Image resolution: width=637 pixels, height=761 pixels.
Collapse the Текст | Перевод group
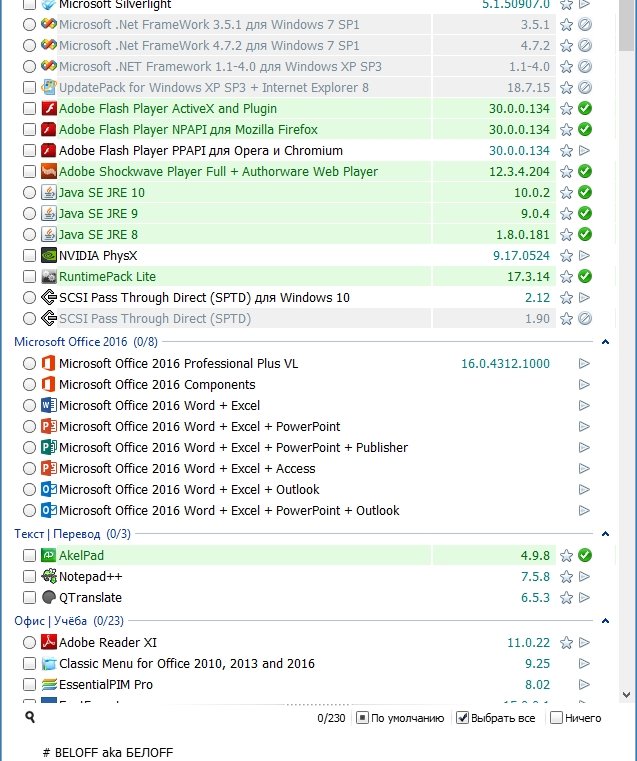click(x=605, y=534)
